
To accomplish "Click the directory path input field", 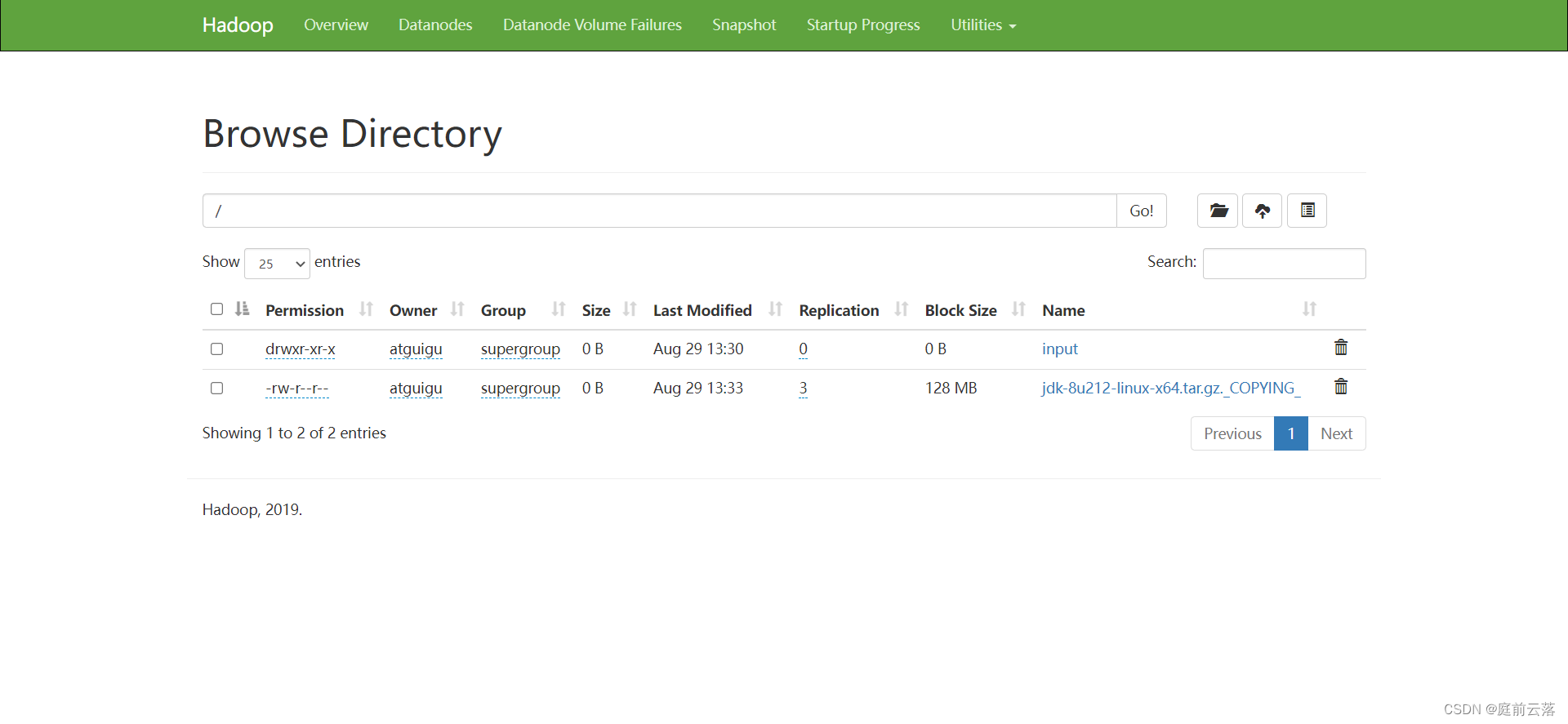I will tap(660, 211).
